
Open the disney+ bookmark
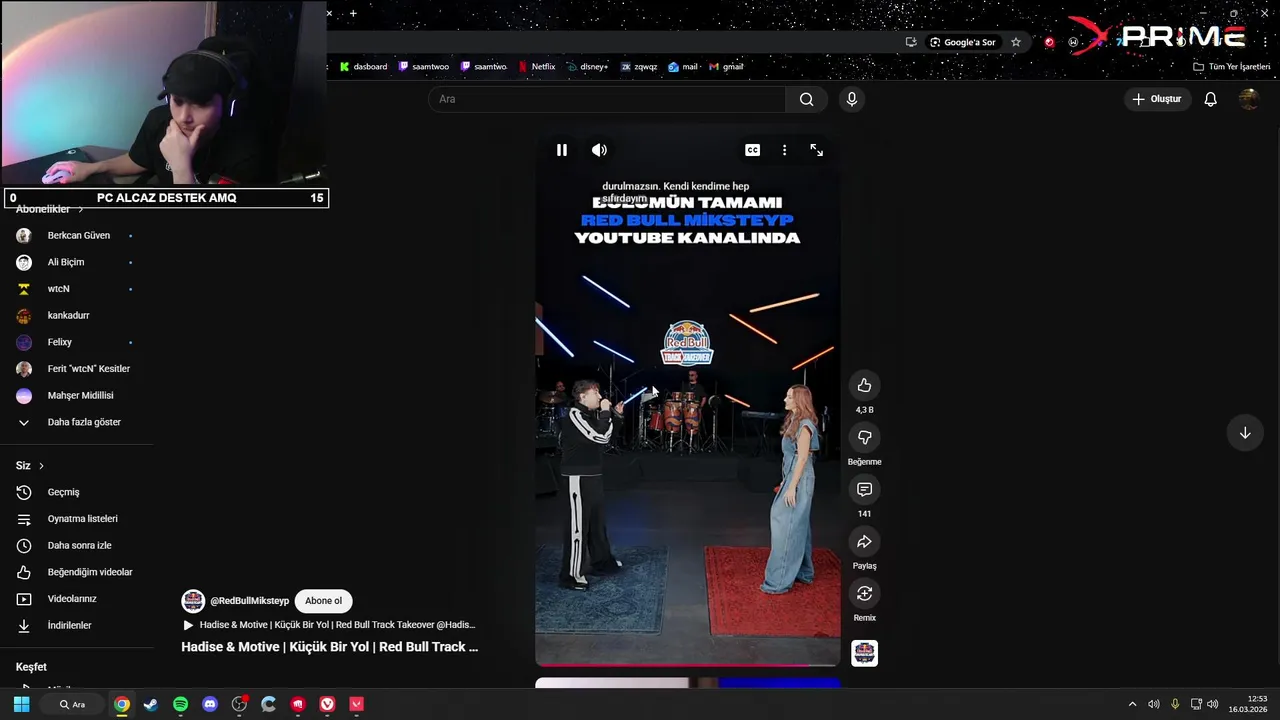(x=587, y=67)
